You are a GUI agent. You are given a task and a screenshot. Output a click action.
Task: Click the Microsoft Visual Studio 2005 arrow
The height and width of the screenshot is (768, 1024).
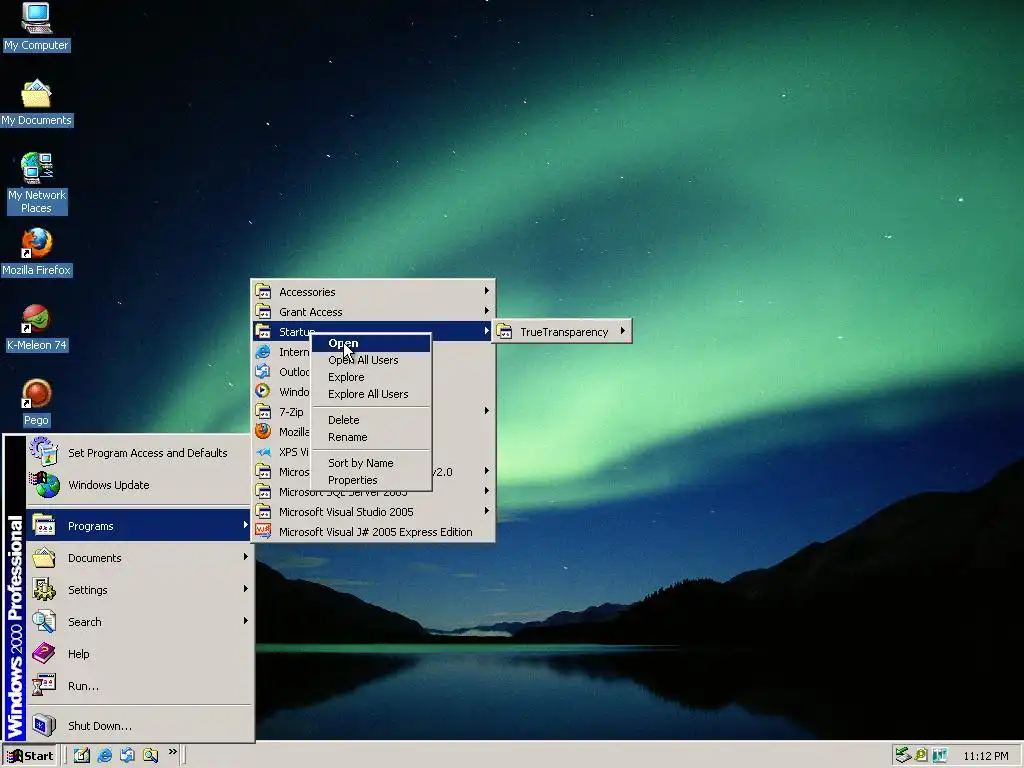pyautogui.click(x=487, y=511)
